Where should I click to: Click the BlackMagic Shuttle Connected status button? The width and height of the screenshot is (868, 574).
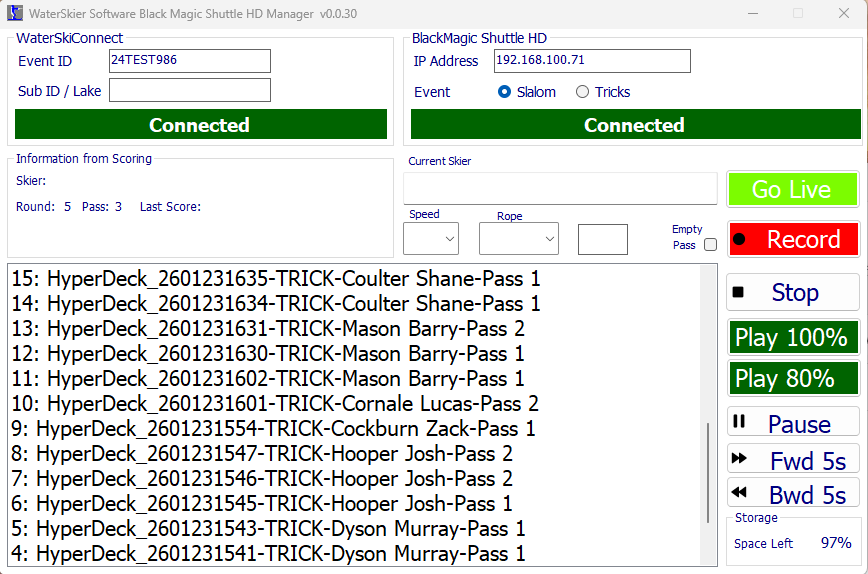pyautogui.click(x=634, y=125)
